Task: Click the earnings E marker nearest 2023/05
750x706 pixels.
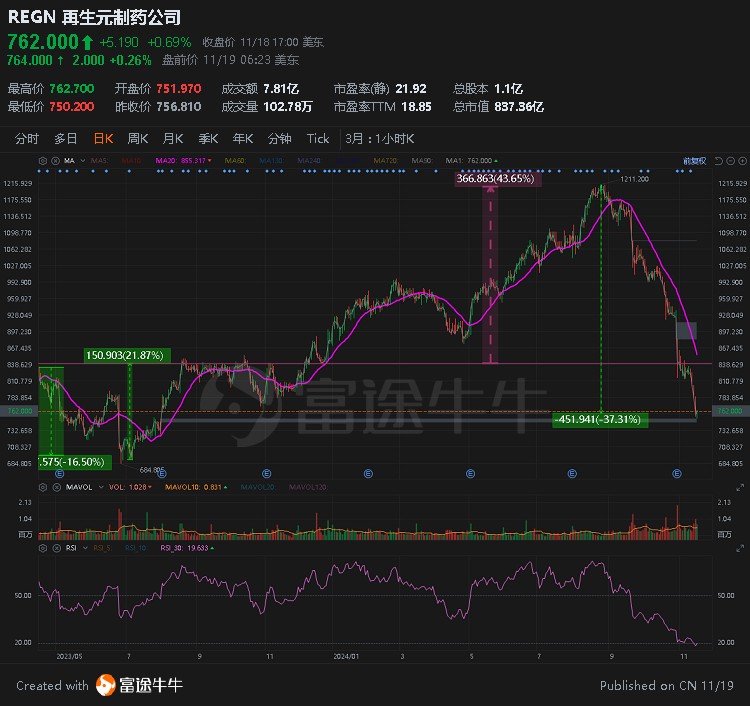Action: (x=59, y=474)
